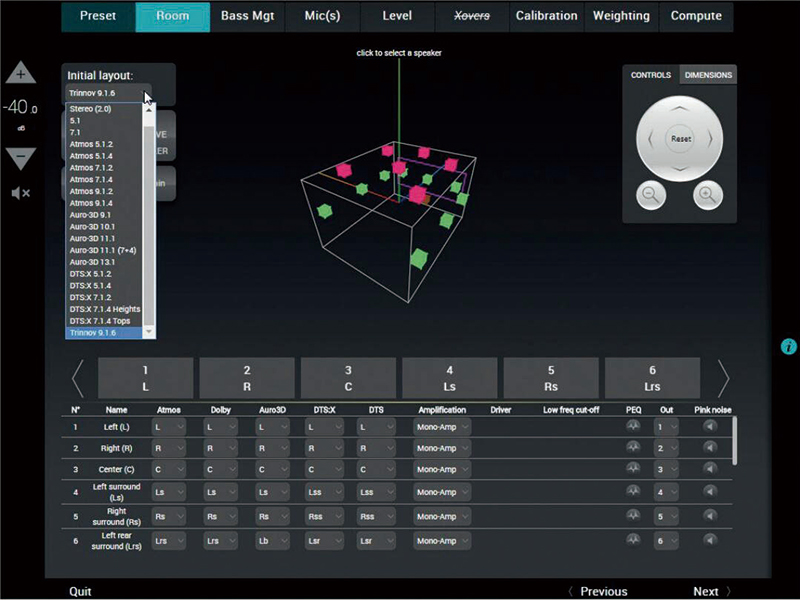Click the blue info icon
The width and height of the screenshot is (800, 601).
[789, 346]
